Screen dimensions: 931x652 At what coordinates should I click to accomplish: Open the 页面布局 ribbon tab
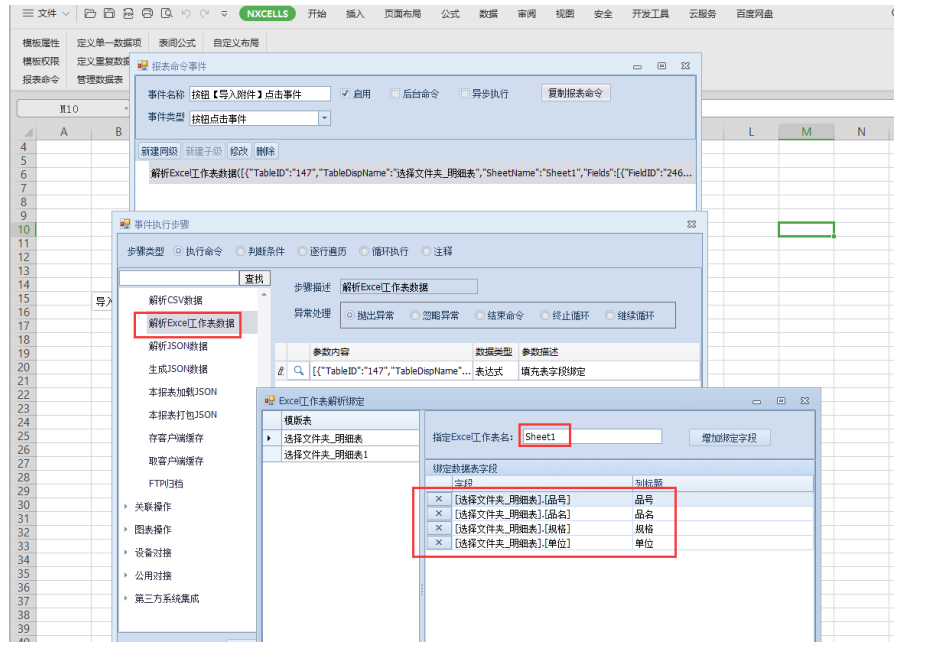tap(402, 14)
